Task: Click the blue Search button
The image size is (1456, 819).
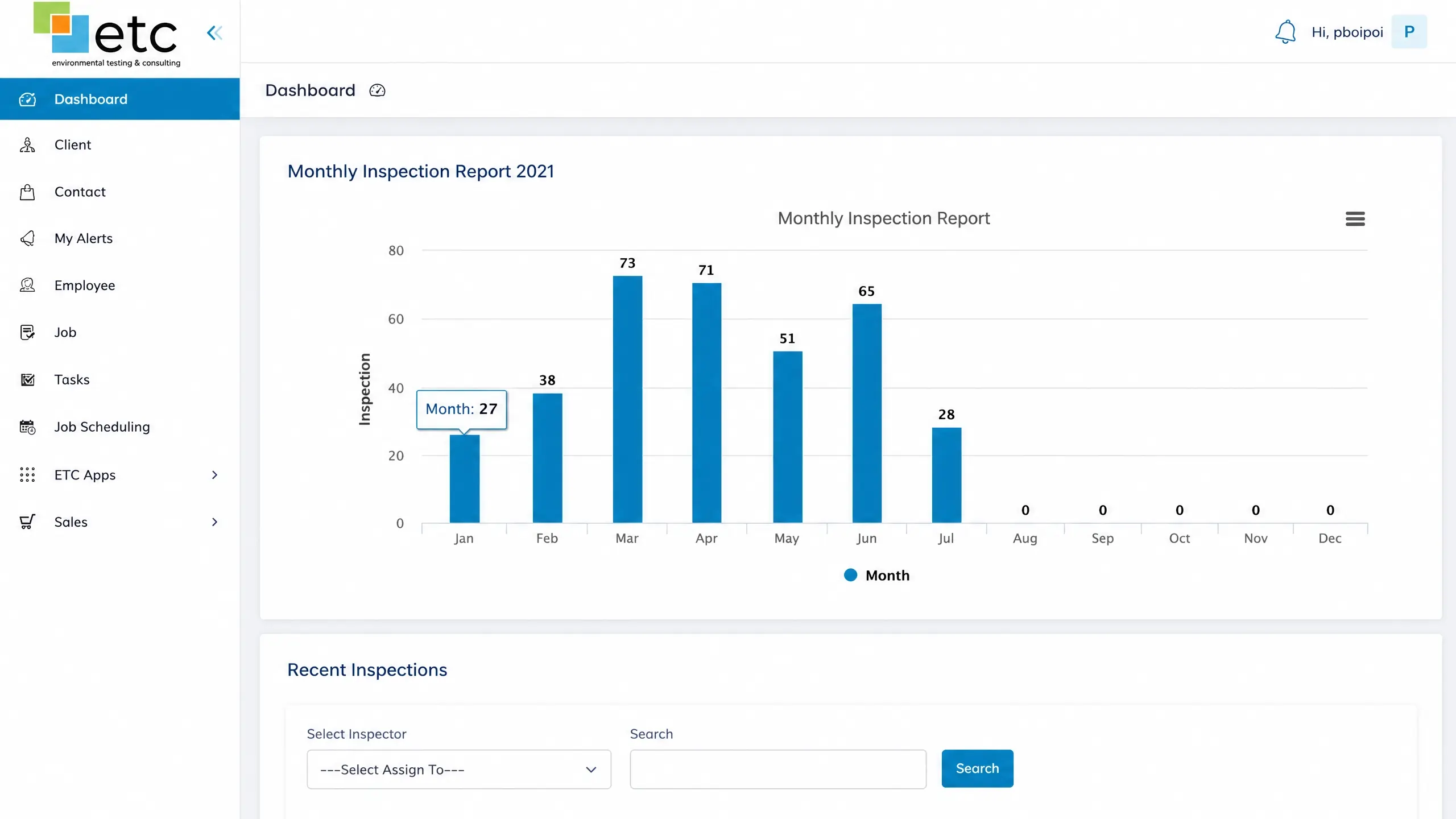Action: pos(977,768)
